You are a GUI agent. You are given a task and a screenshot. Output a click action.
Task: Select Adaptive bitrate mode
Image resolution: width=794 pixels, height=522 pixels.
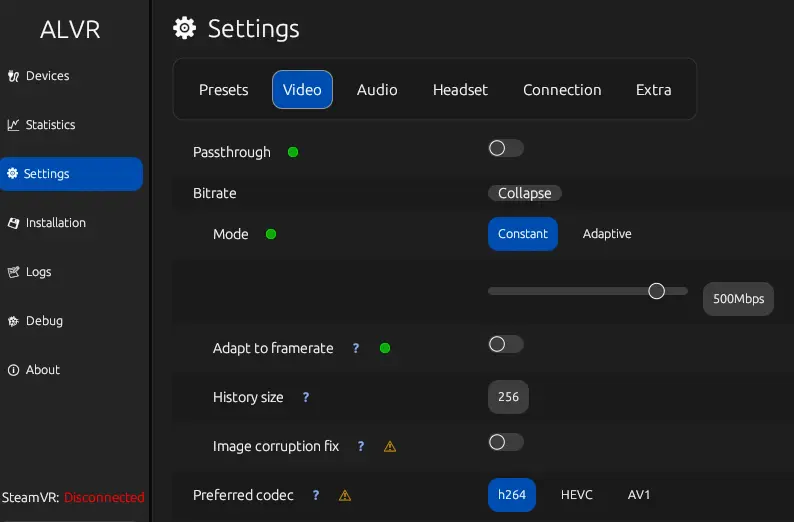tap(607, 234)
